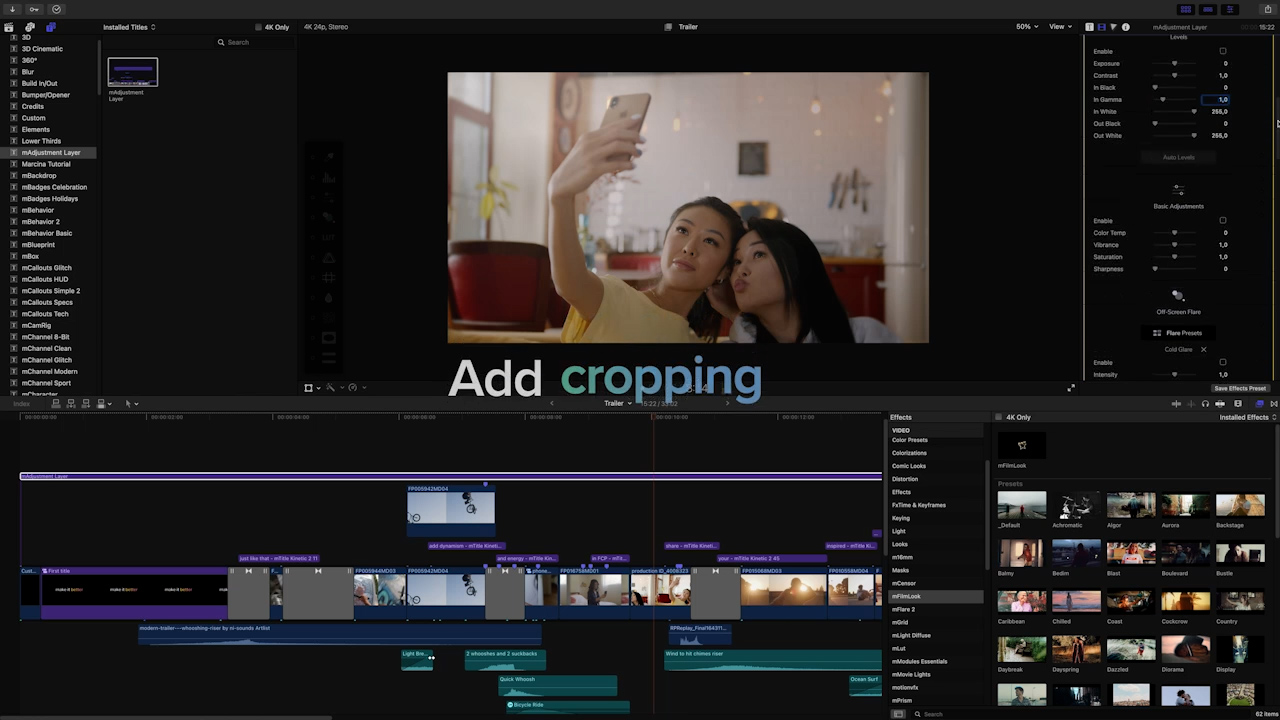Click the transform tool icon below viewer
1280x720 pixels.
coord(309,388)
